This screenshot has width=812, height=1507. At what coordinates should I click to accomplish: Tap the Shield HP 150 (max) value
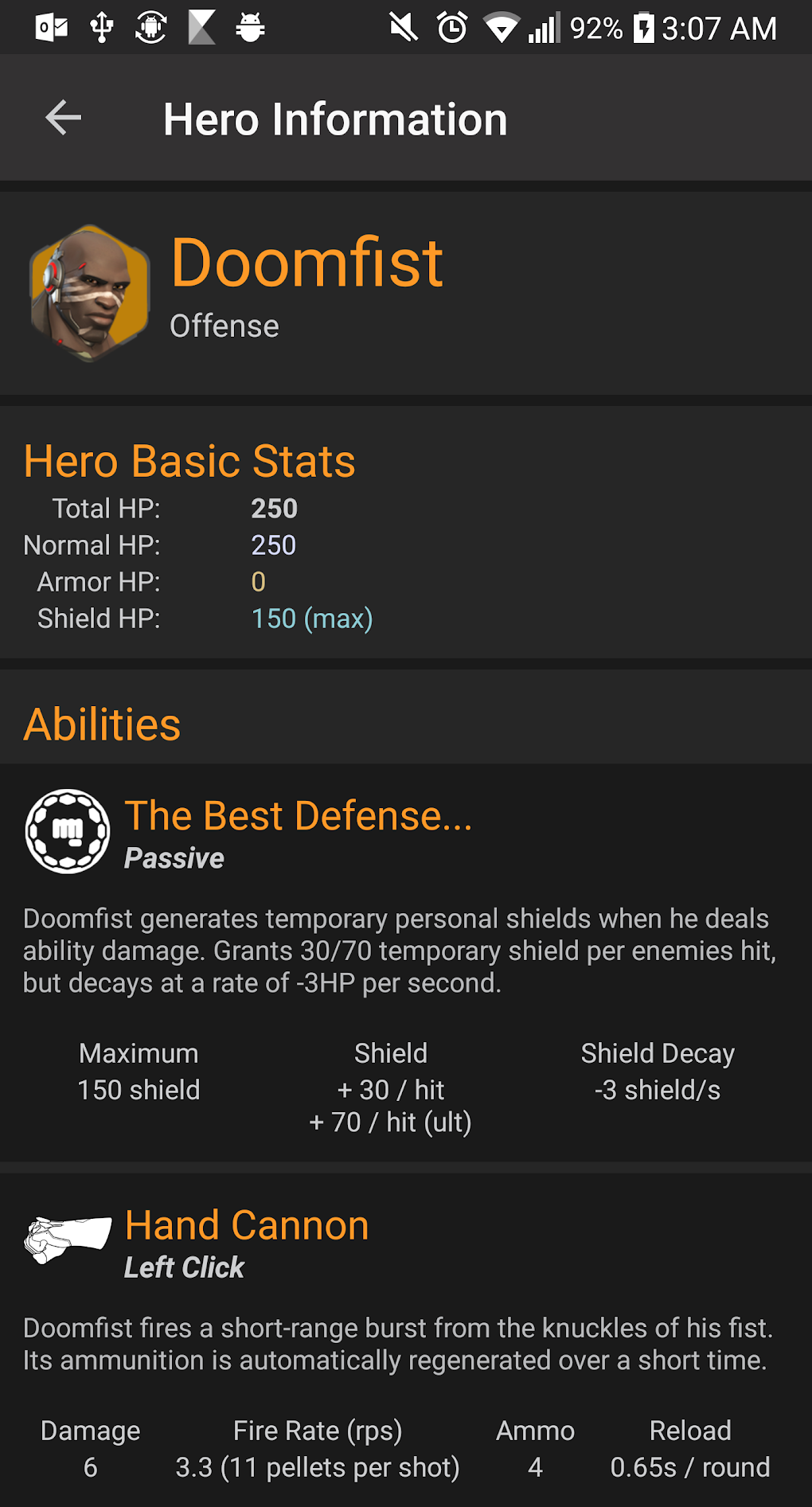[x=312, y=619]
